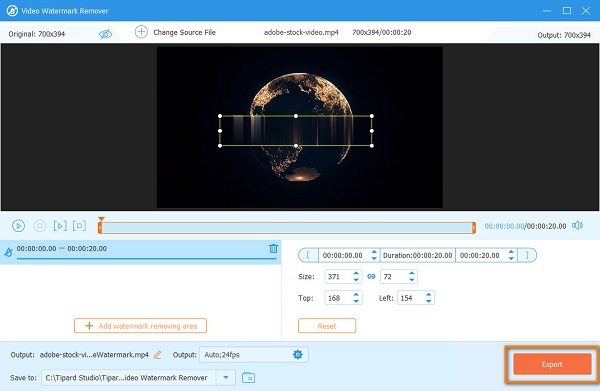Stop the video playback

tap(40, 226)
